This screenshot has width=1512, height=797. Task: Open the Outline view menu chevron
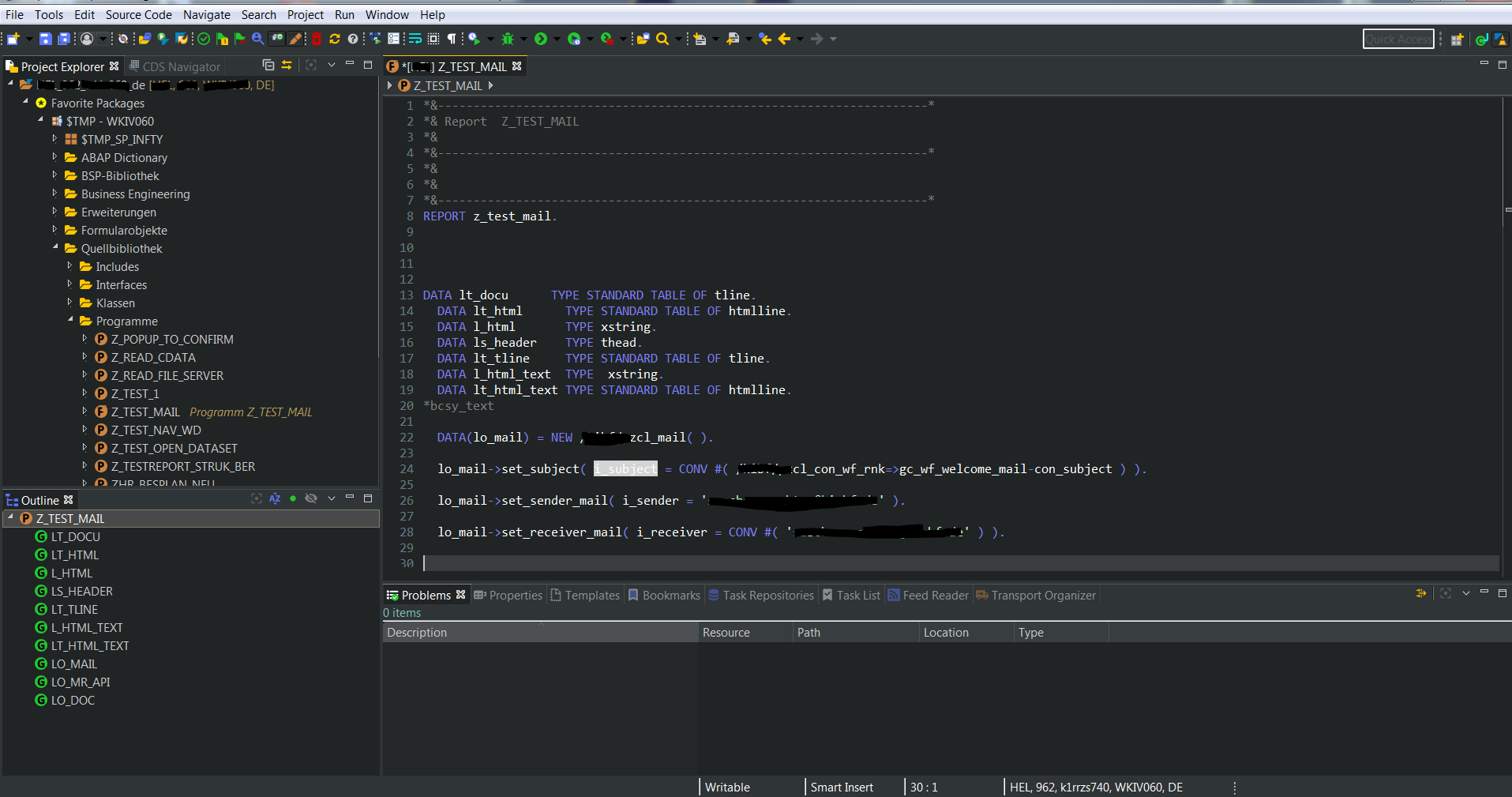(332, 498)
